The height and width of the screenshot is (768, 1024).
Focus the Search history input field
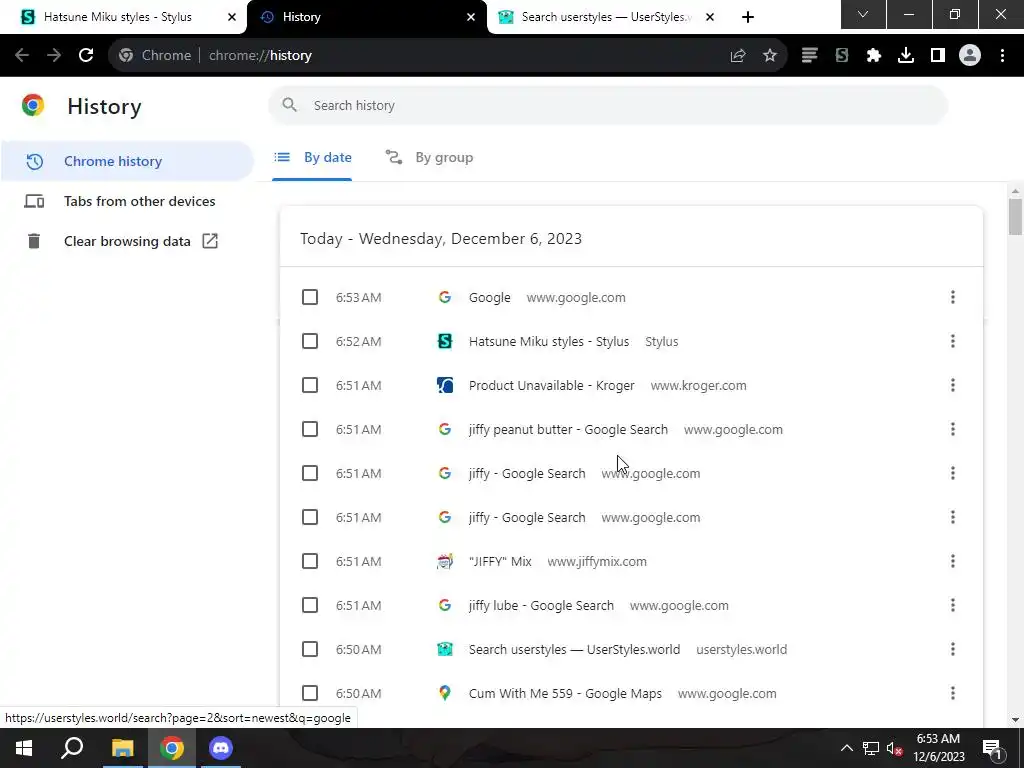tap(607, 105)
